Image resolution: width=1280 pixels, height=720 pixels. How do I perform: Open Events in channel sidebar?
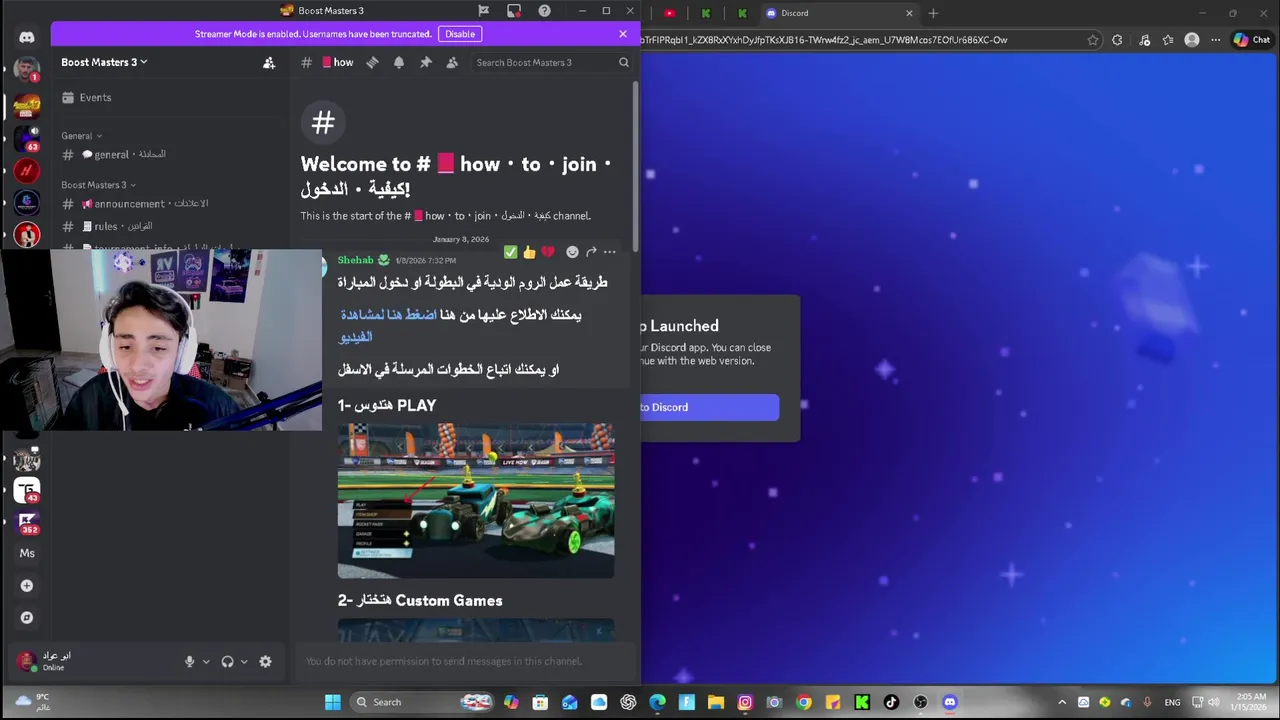click(x=172, y=98)
